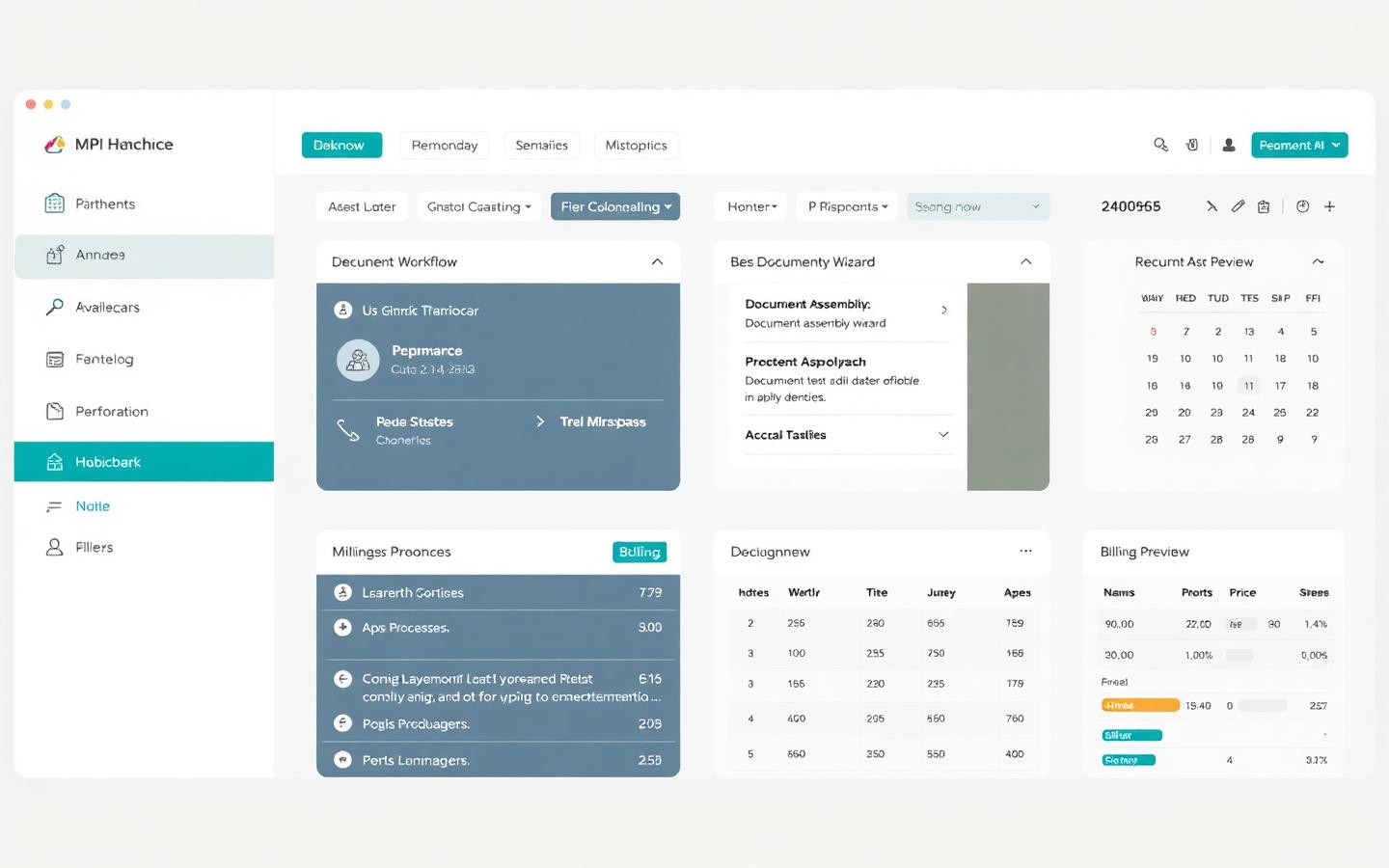Click the Pepmarce avatar icon
1389x868 pixels.
pyautogui.click(x=358, y=360)
